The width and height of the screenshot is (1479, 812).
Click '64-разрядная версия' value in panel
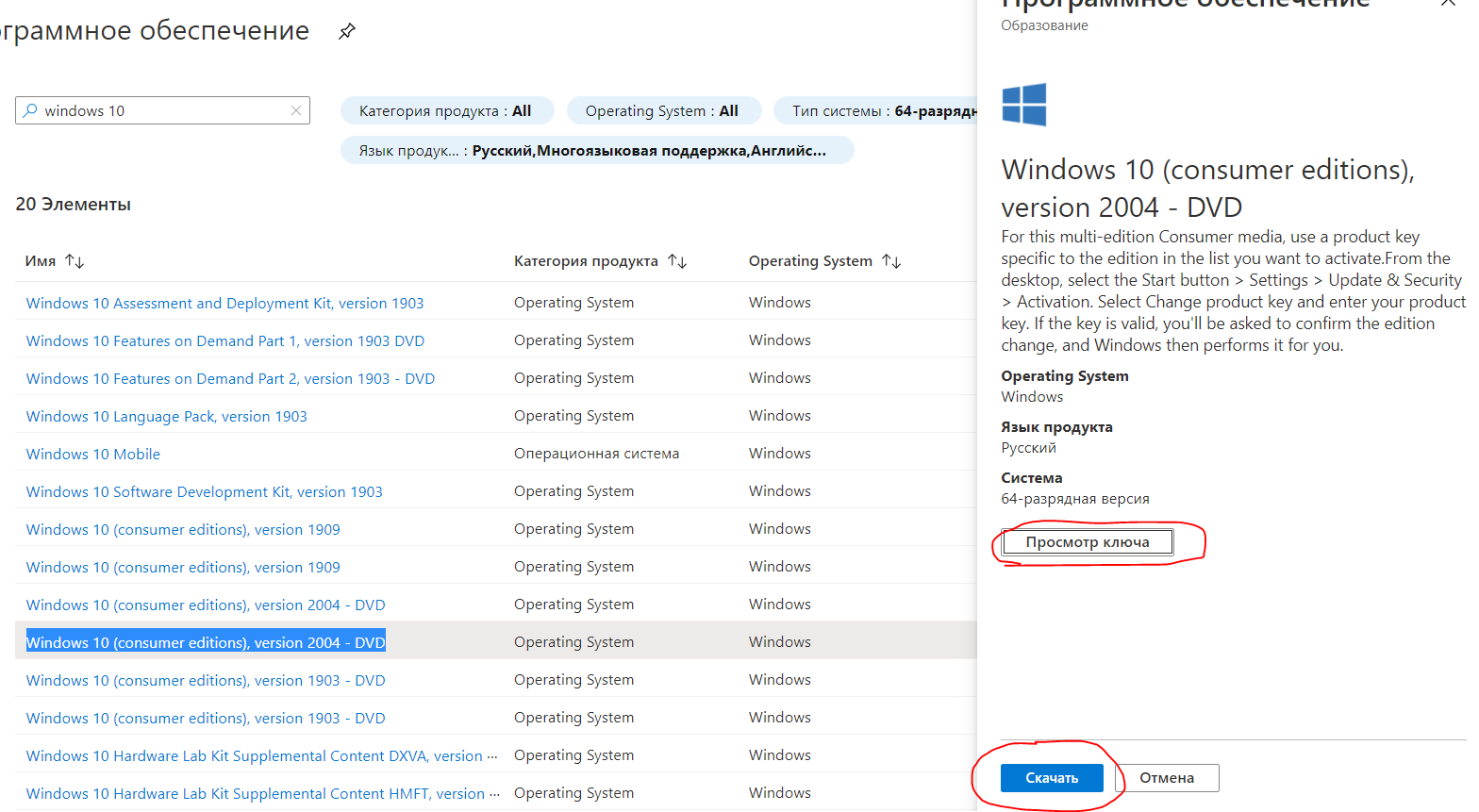point(1075,499)
